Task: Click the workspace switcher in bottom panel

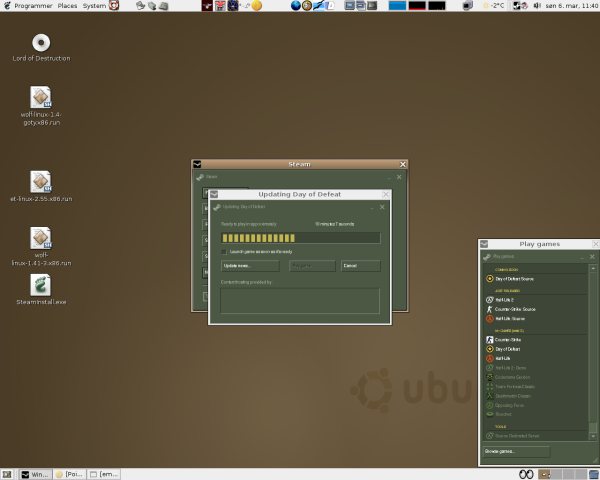Action: (562, 474)
